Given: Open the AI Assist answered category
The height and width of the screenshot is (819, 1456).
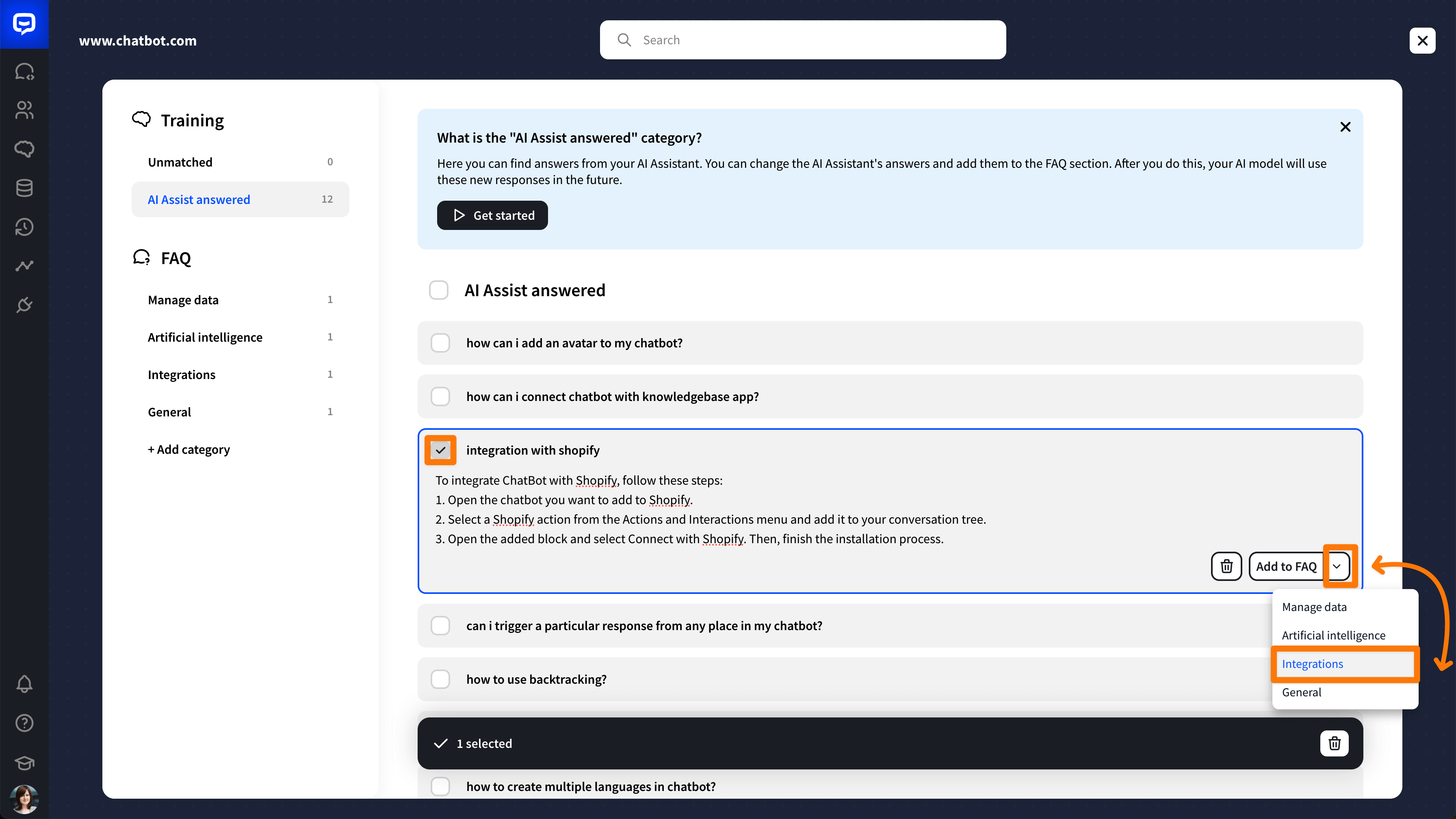Looking at the screenshot, I should [240, 199].
